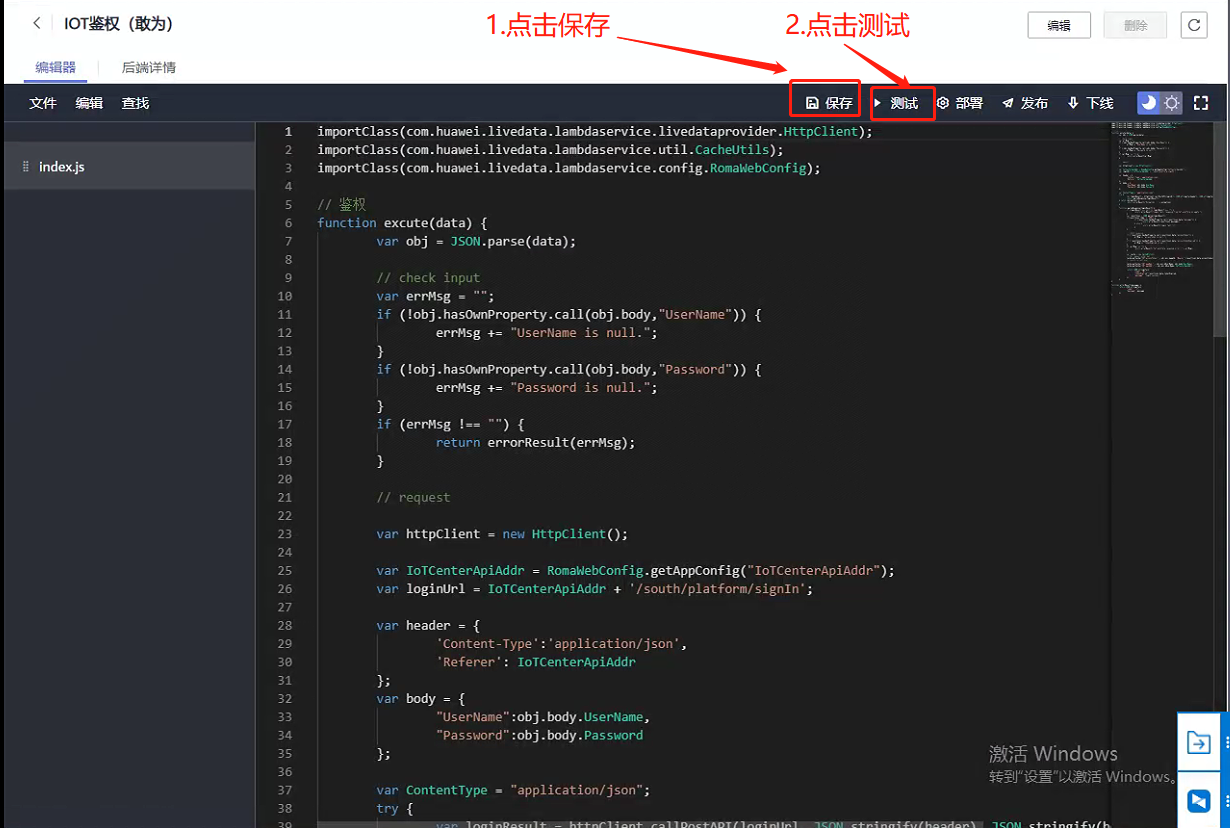Screen dimensions: 1230x828
Task: Switch editor to light sun theme
Action: tap(1172, 103)
